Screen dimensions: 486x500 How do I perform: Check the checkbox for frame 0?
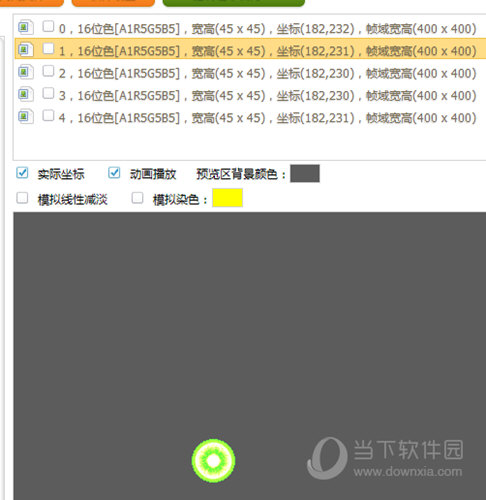point(48,26)
